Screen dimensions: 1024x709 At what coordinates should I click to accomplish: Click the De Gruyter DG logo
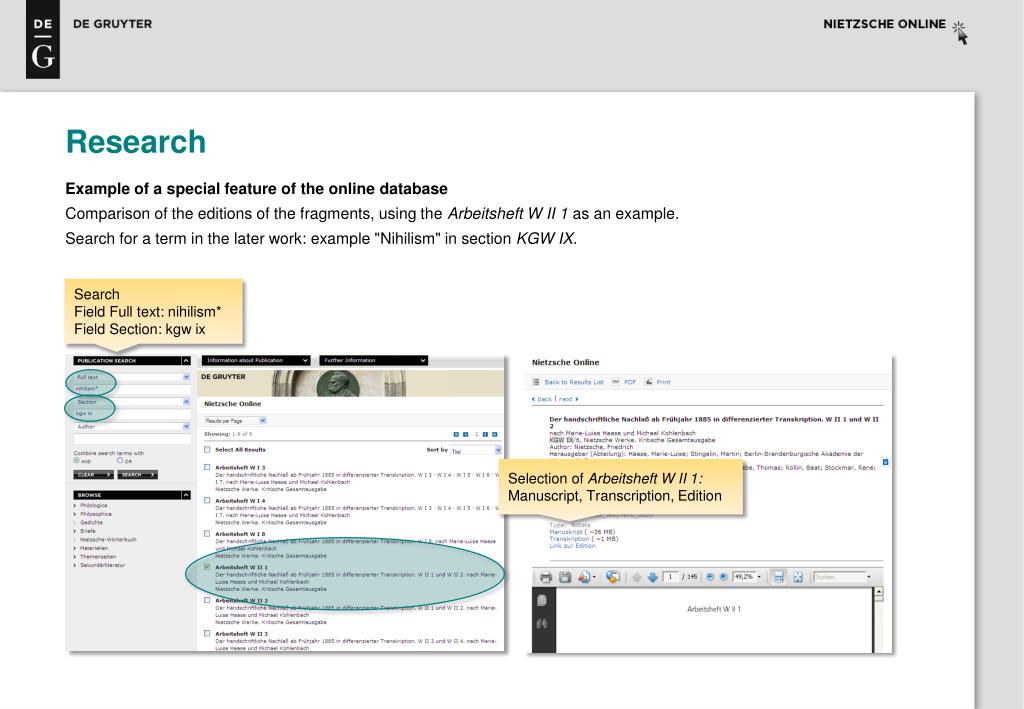point(42,39)
